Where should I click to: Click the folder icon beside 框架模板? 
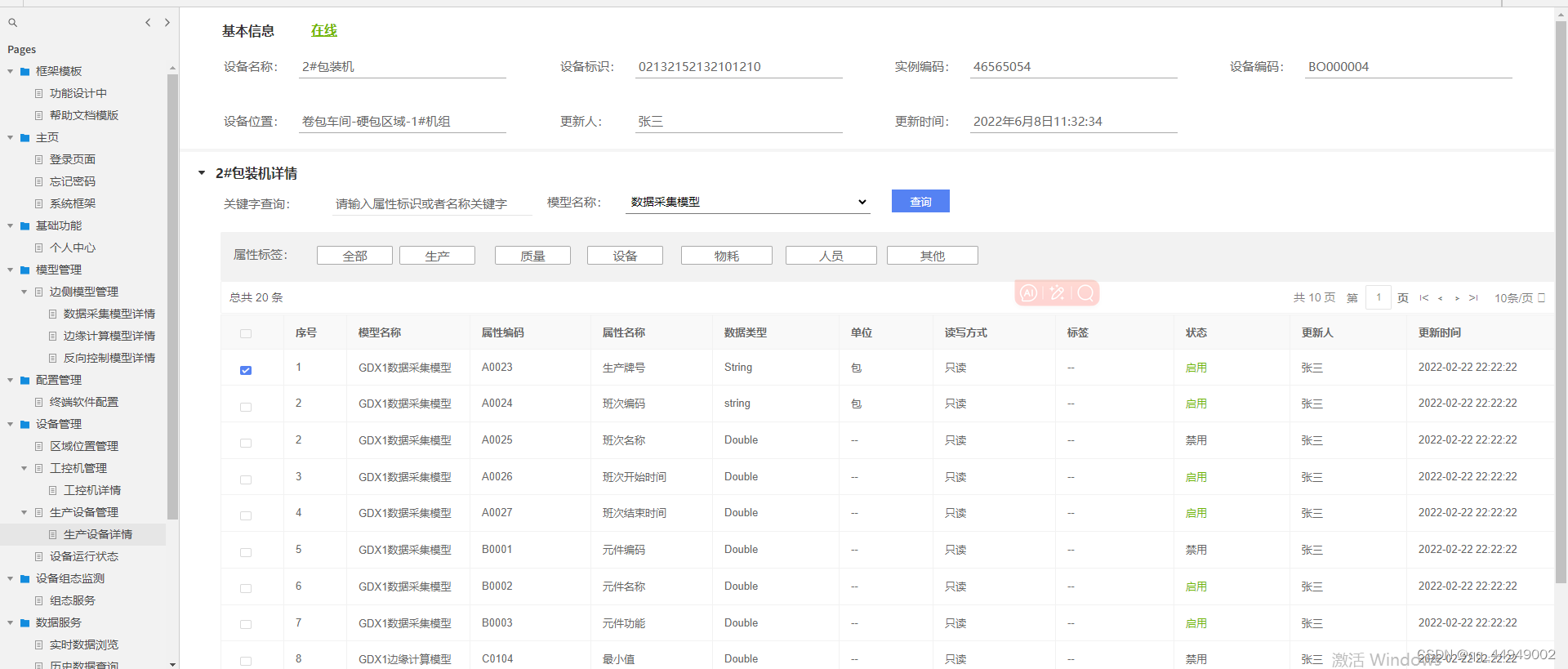tap(25, 71)
